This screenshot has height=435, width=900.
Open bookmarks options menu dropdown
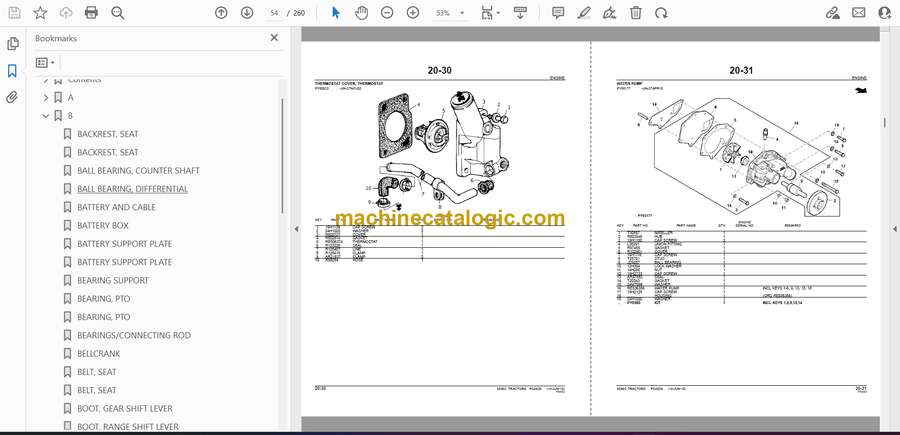tap(45, 62)
